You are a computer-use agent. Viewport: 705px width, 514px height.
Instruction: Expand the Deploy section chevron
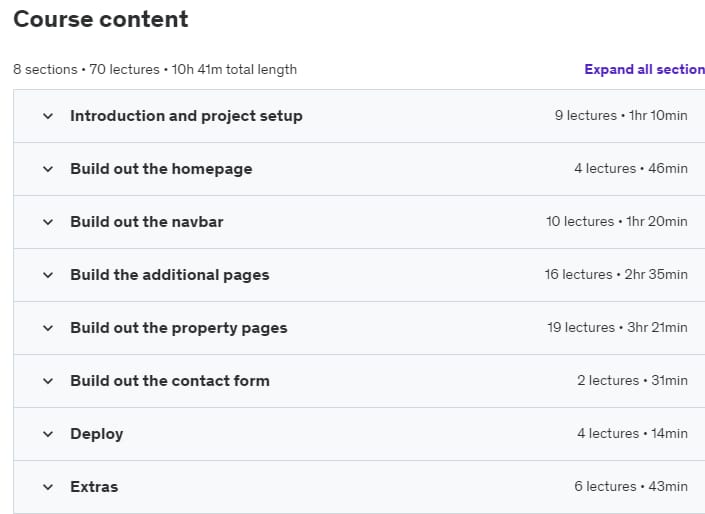click(48, 434)
